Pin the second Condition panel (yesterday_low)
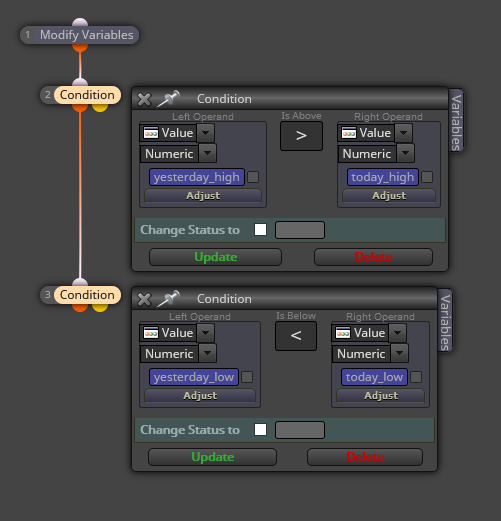Screen dimensions: 501x521 click(x=169, y=299)
